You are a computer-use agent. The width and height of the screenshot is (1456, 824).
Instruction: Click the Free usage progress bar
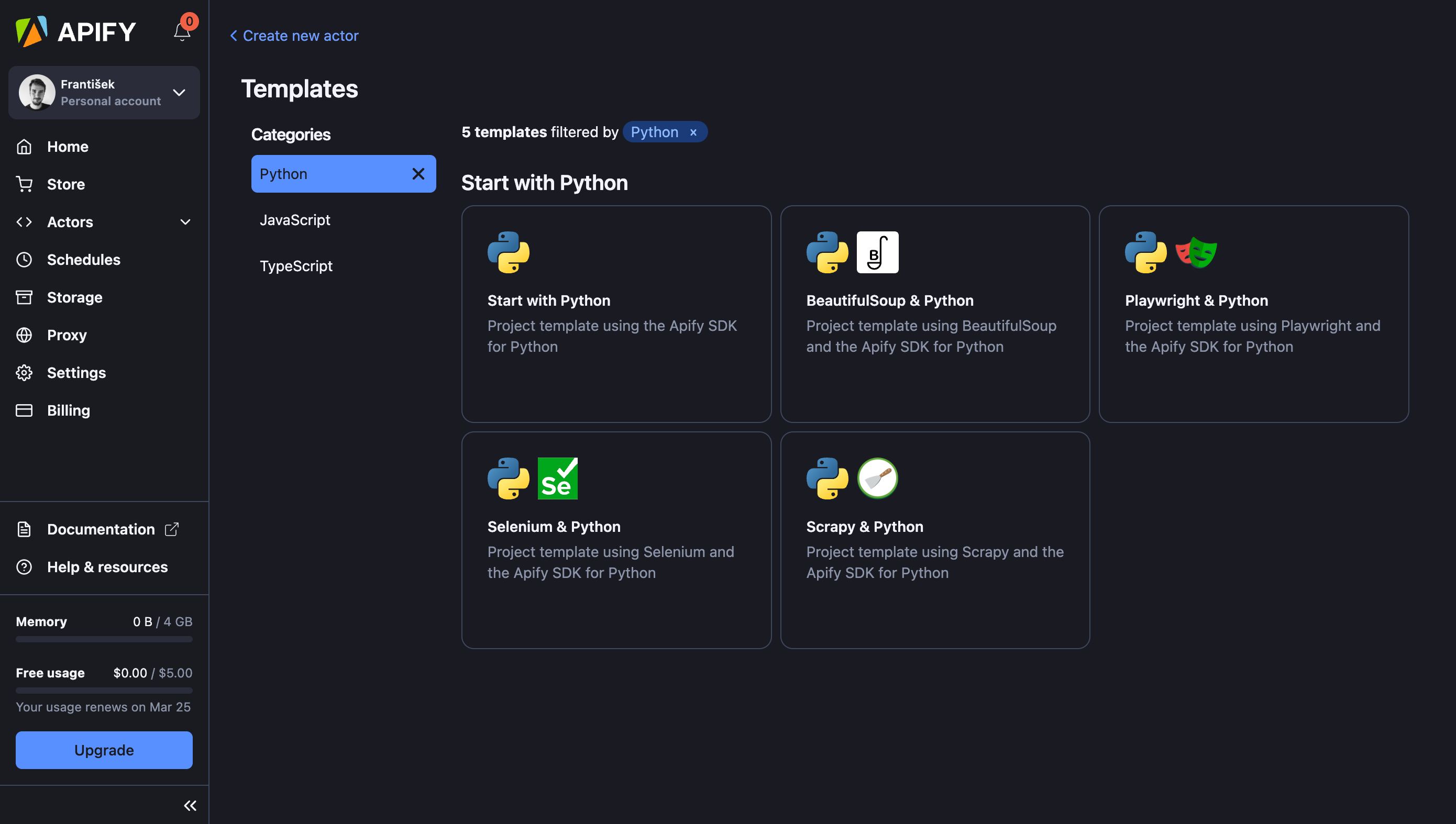click(104, 691)
